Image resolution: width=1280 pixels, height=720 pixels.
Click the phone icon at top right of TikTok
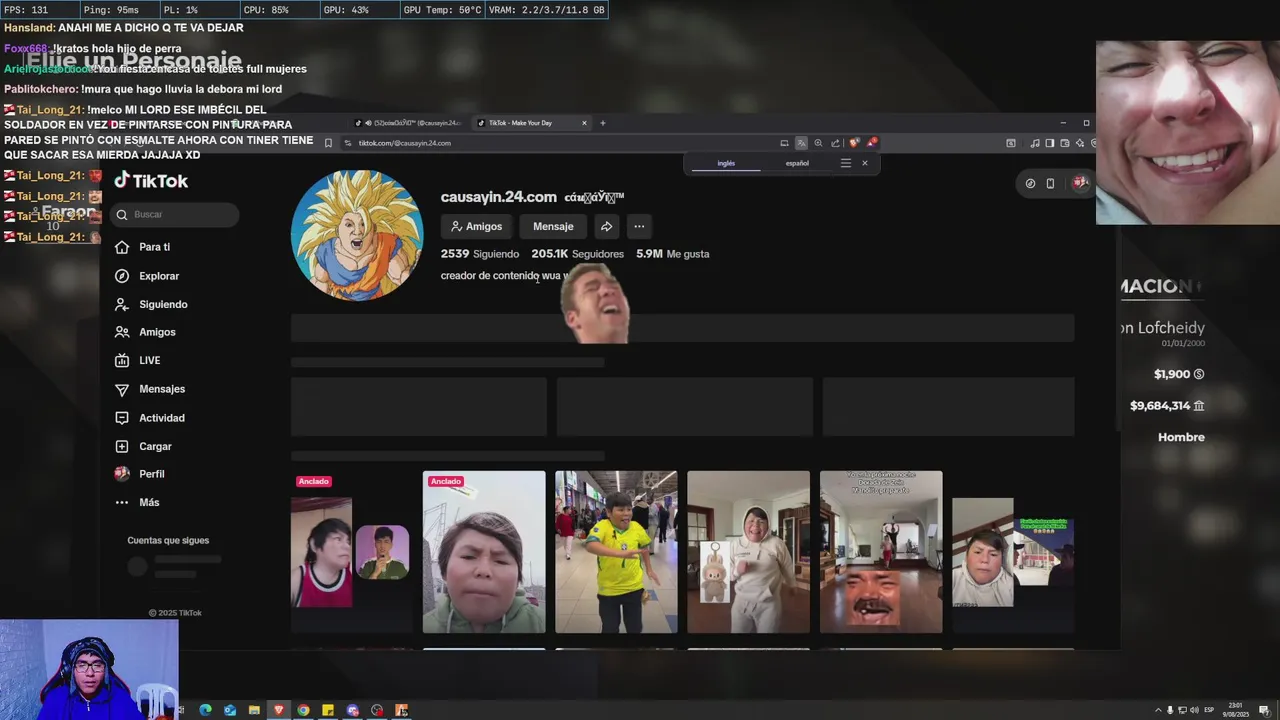tap(1050, 183)
